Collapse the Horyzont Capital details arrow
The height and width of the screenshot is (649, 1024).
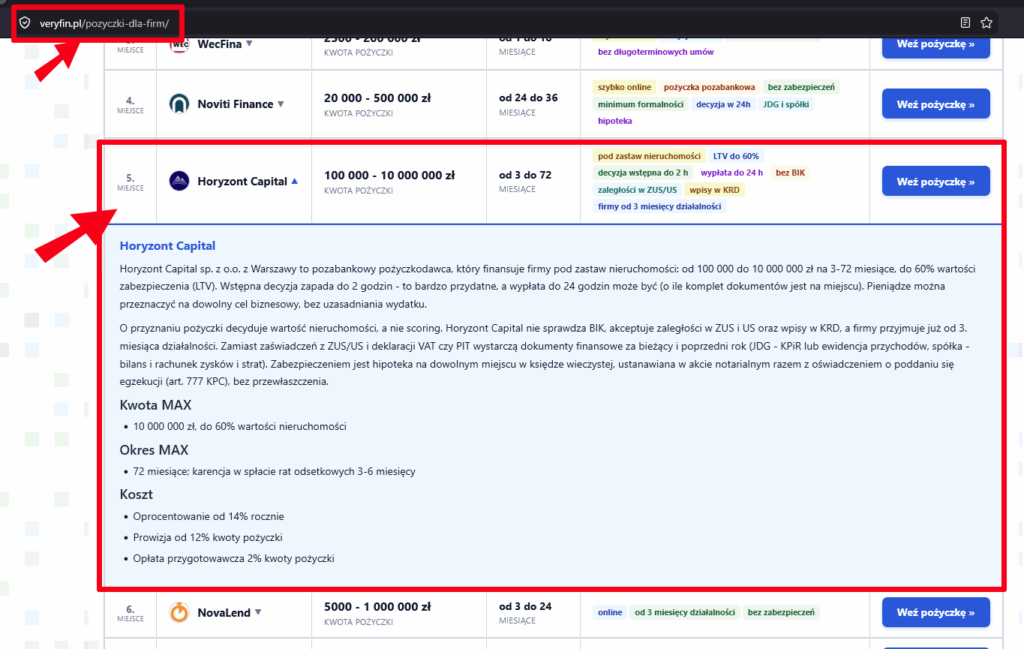click(x=295, y=181)
